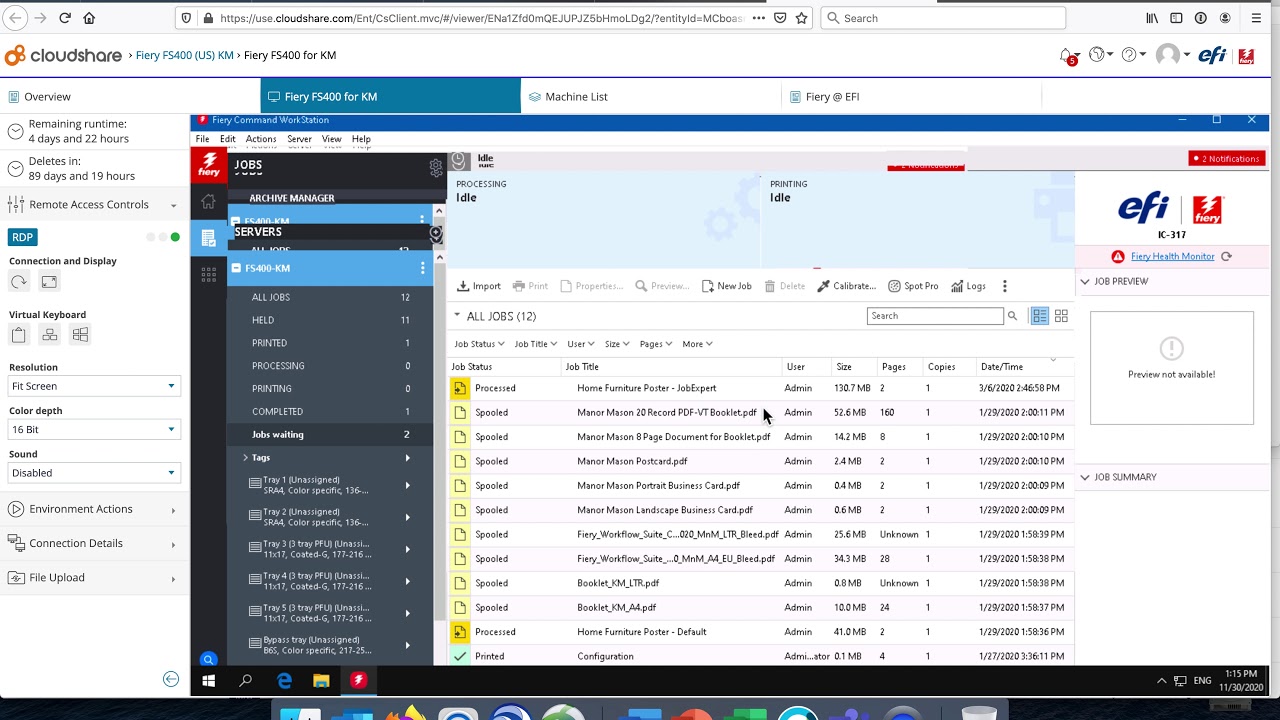Open the Color depth 16 Bit dropdown

pos(94,429)
